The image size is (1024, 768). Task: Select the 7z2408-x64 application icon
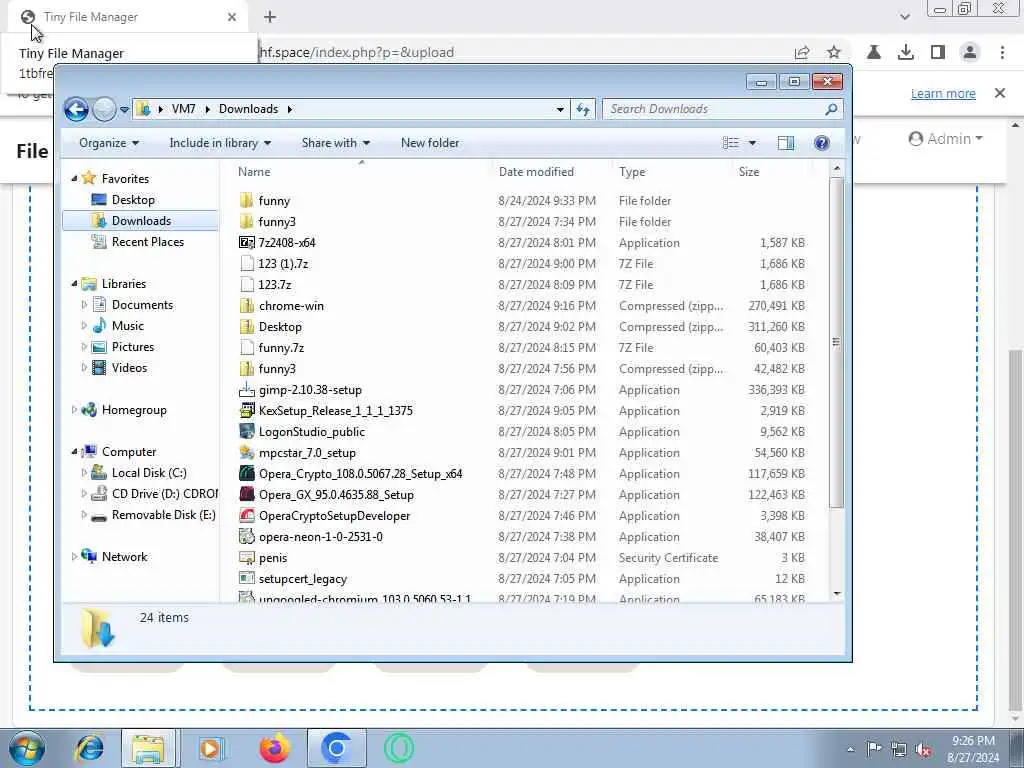point(247,243)
